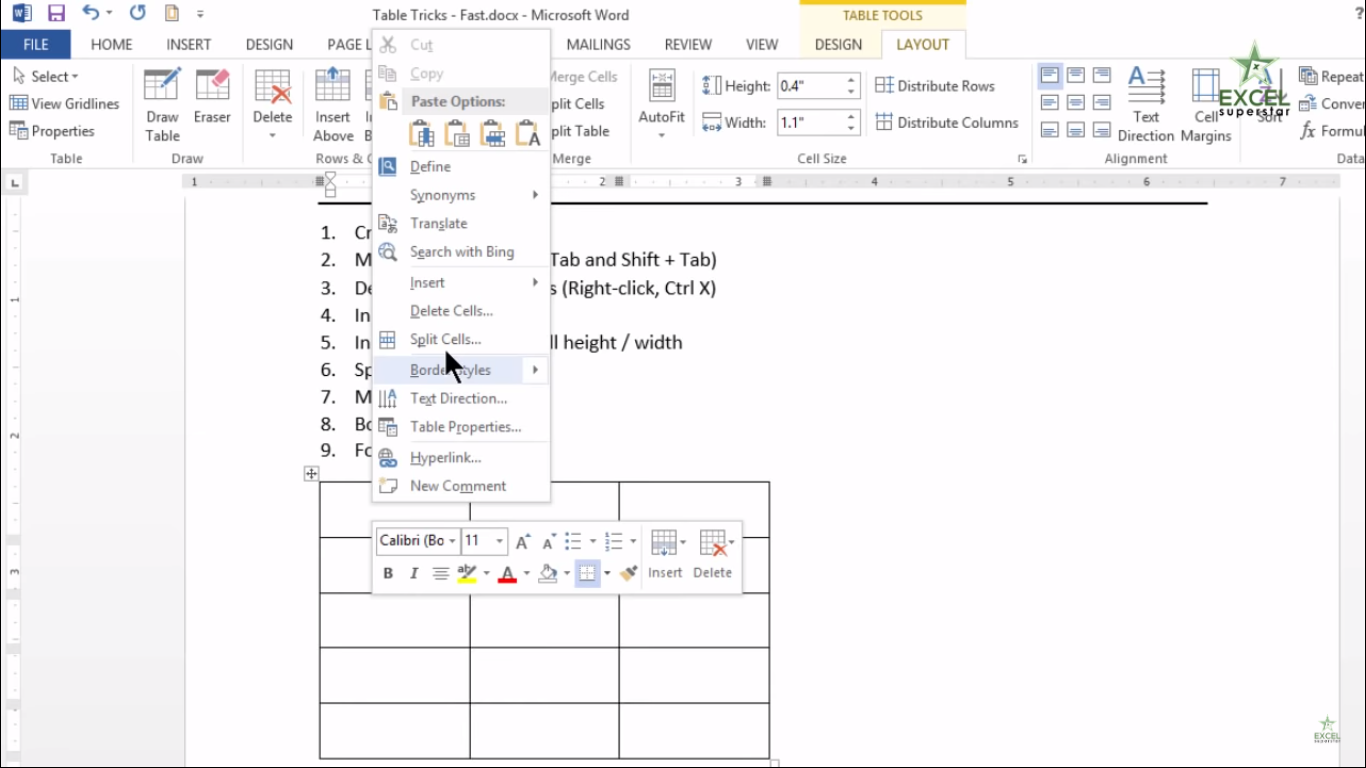Image resolution: width=1366 pixels, height=768 pixels.
Task: Expand the AutoFit dropdown
Action: 662,136
